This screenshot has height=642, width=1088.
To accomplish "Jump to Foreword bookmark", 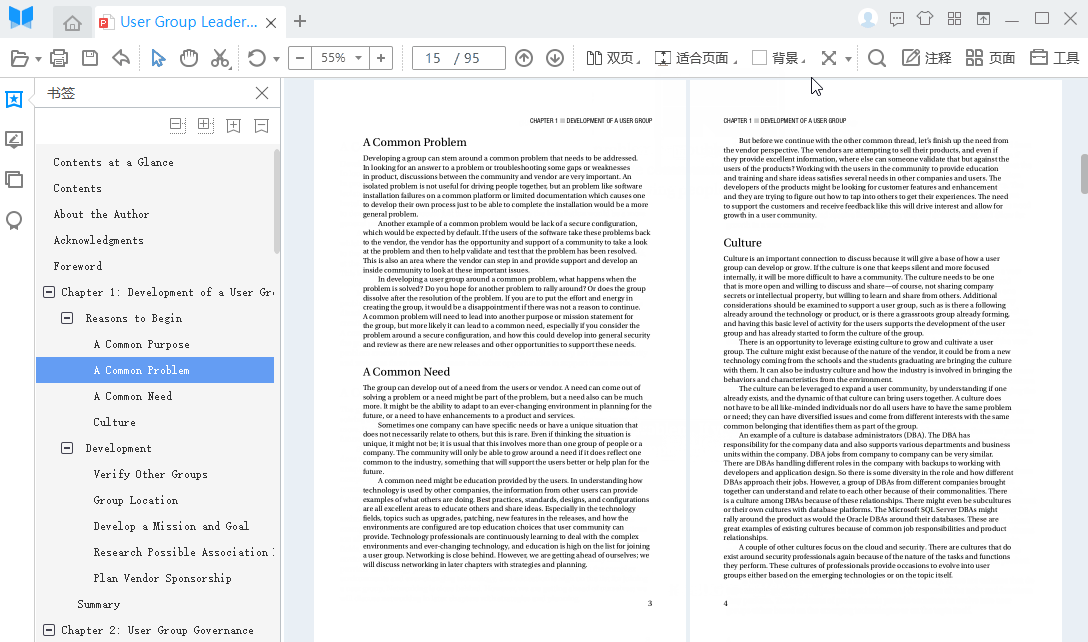I will click(78, 267).
